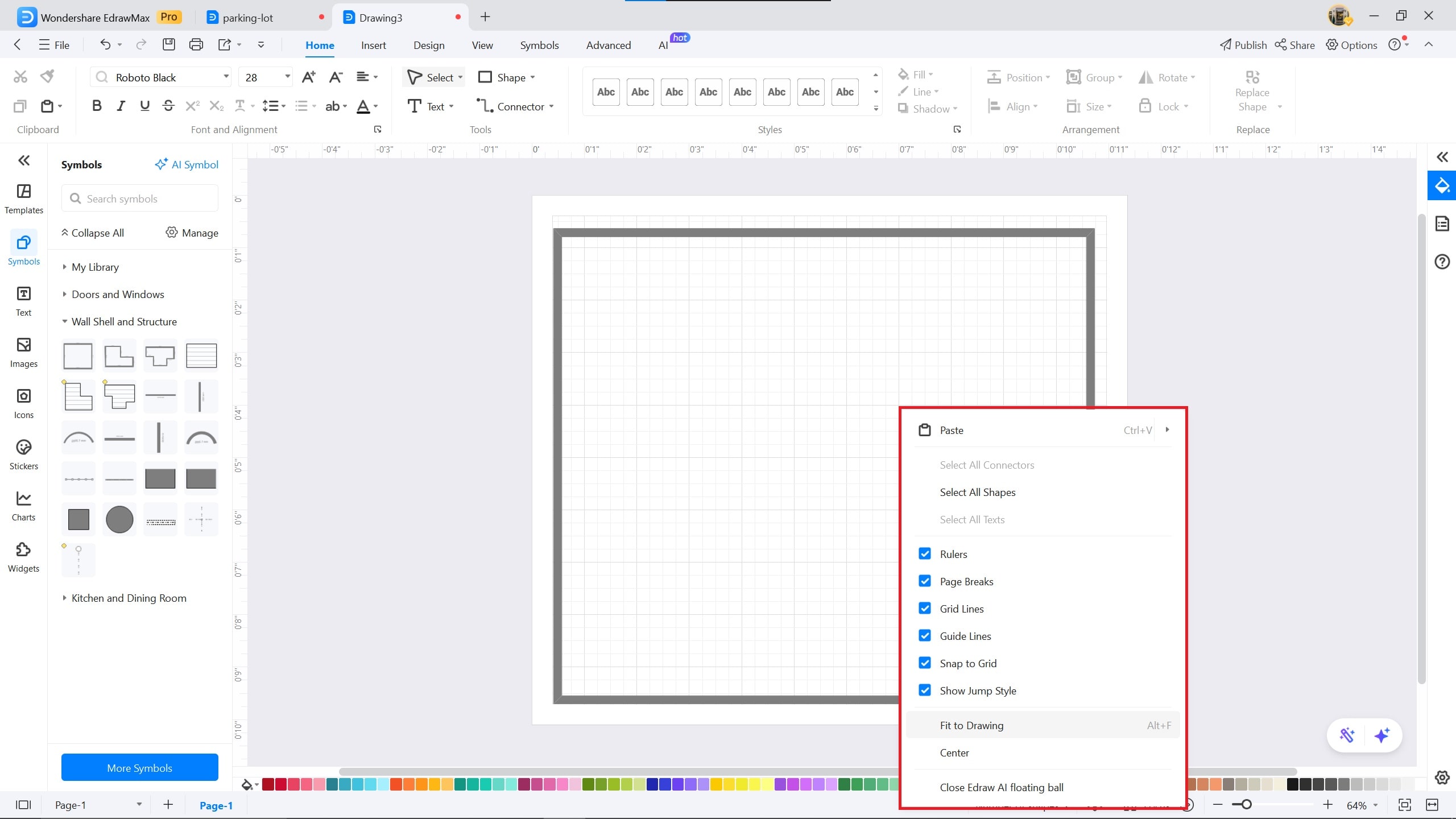Click the Search symbols field

[x=139, y=198]
